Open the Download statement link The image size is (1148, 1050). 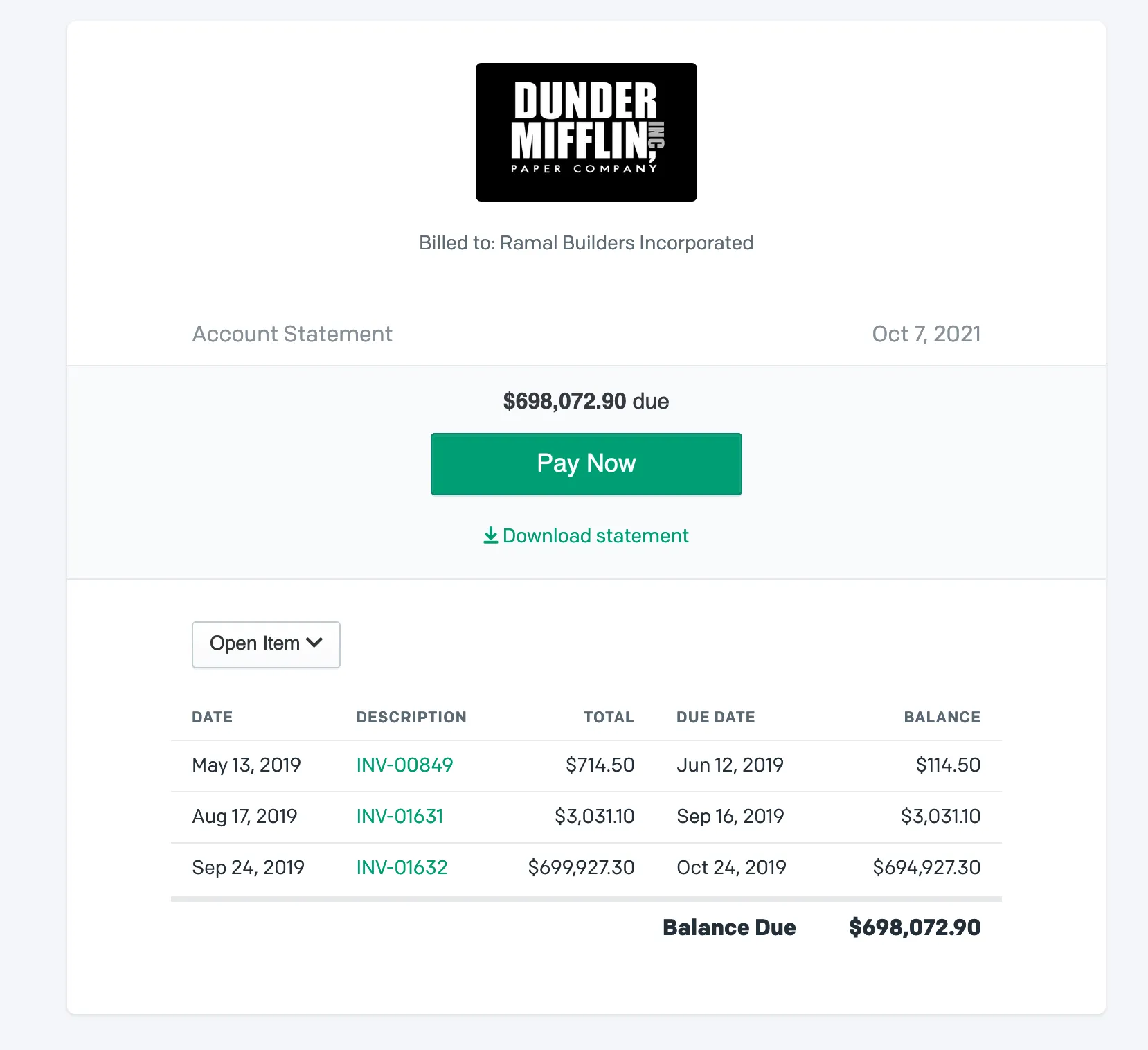coord(586,535)
